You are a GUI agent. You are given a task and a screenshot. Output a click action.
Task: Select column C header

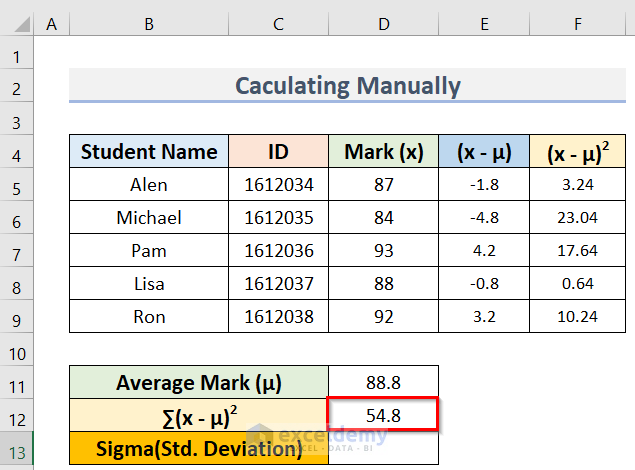pyautogui.click(x=279, y=24)
